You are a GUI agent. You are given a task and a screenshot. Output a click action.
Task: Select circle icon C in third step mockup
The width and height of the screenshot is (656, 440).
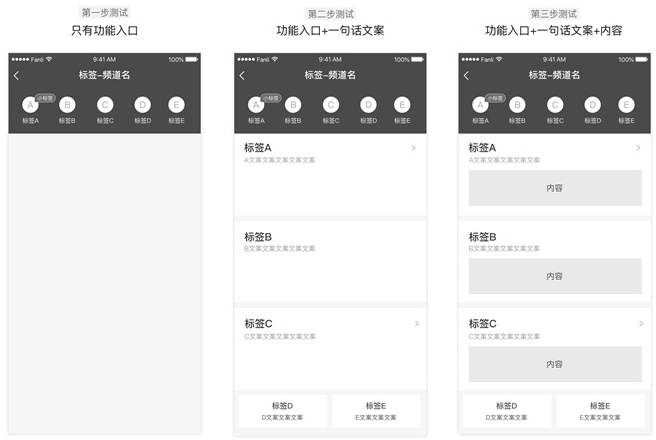click(x=553, y=105)
